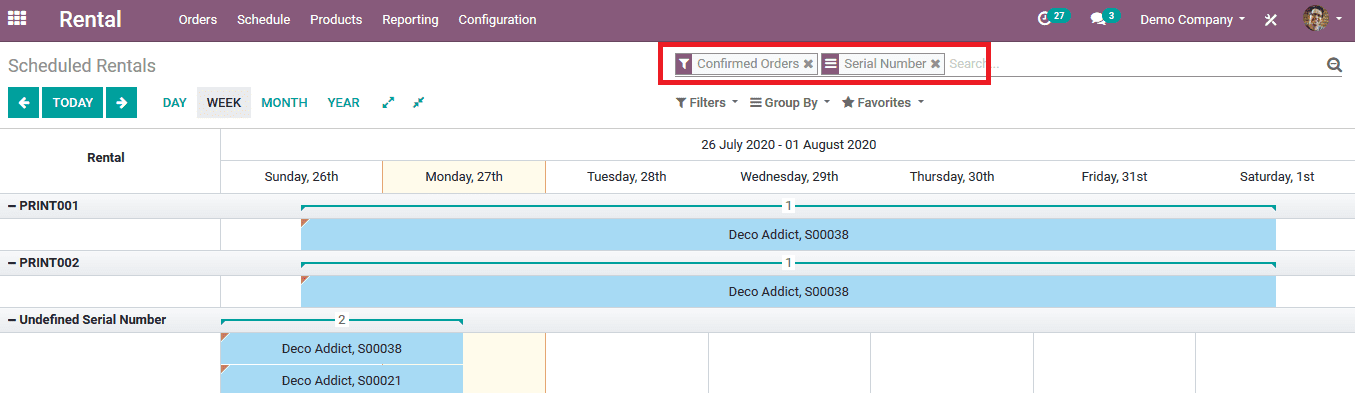This screenshot has height=393, width=1355.
Task: Click the count 1 summary on PRINT001 row
Action: click(x=788, y=206)
